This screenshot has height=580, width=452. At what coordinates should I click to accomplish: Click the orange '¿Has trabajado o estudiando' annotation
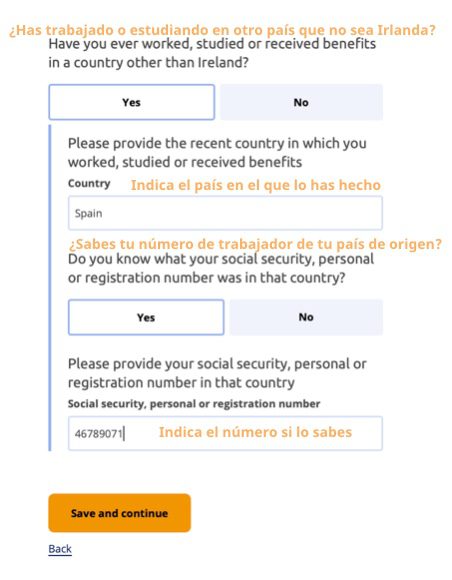(222, 30)
